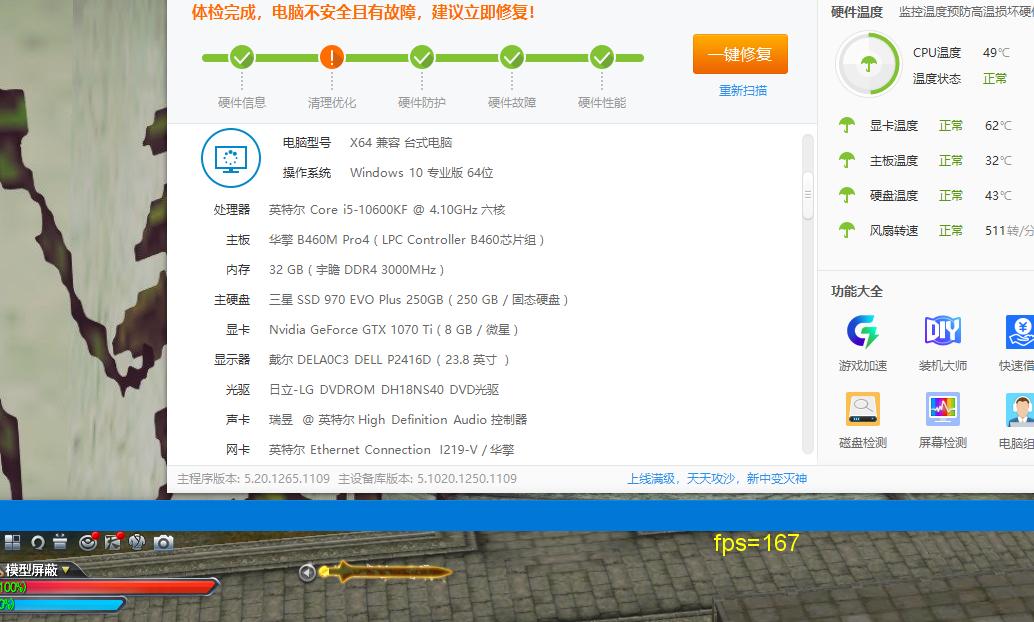The height and width of the screenshot is (622, 1034).
Task: Select the 清理优化 warning step icon
Action: pos(332,57)
